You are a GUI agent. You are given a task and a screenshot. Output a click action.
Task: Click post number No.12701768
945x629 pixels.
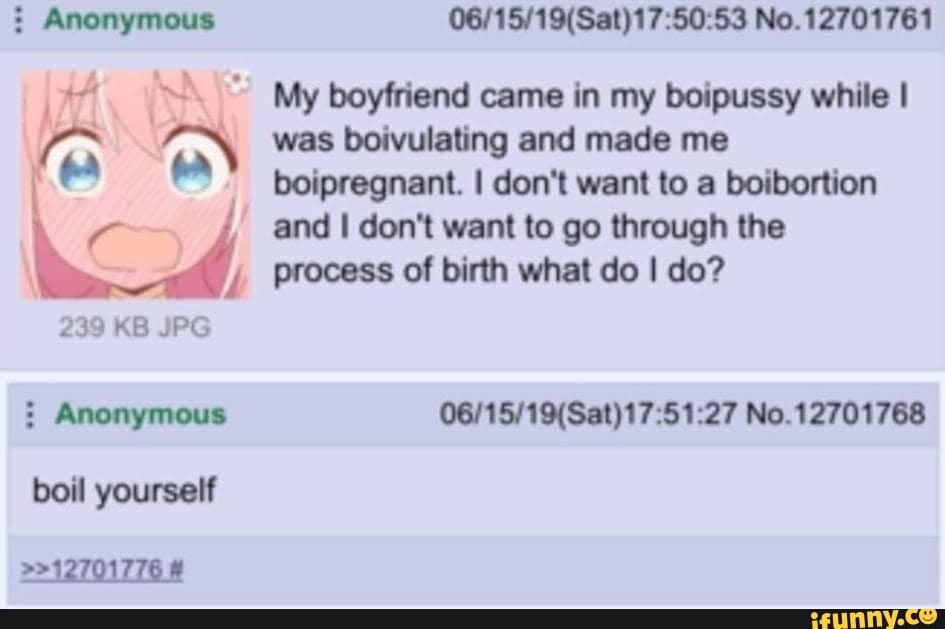tap(835, 414)
